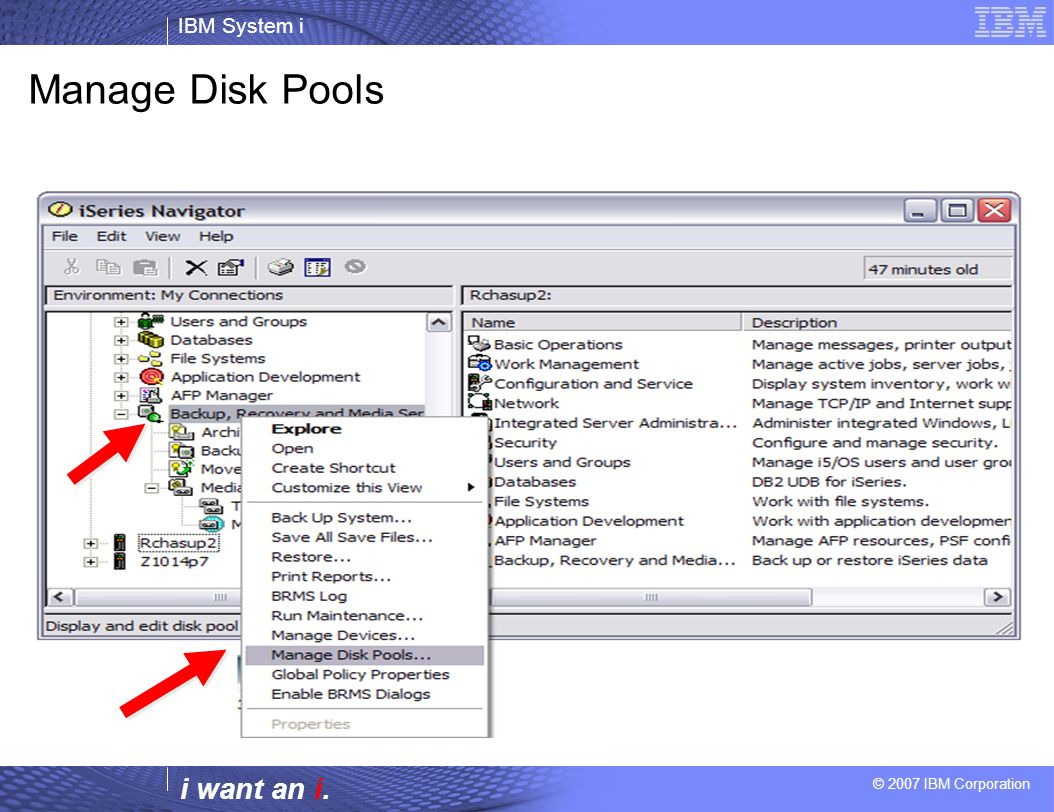
Task: Choose Global Policy Properties menu entry
Action: tap(364, 674)
